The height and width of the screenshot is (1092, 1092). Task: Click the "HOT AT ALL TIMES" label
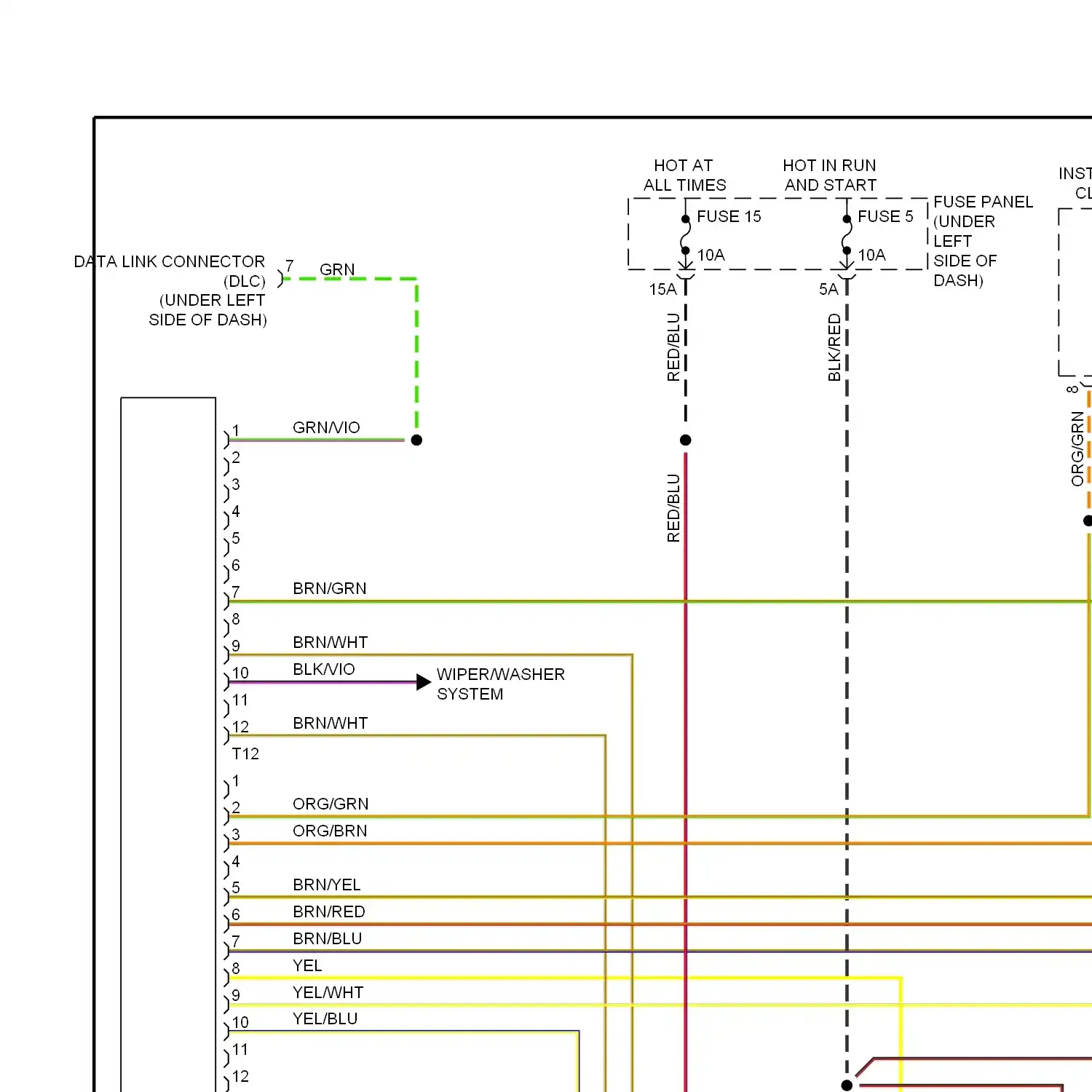[x=684, y=175]
